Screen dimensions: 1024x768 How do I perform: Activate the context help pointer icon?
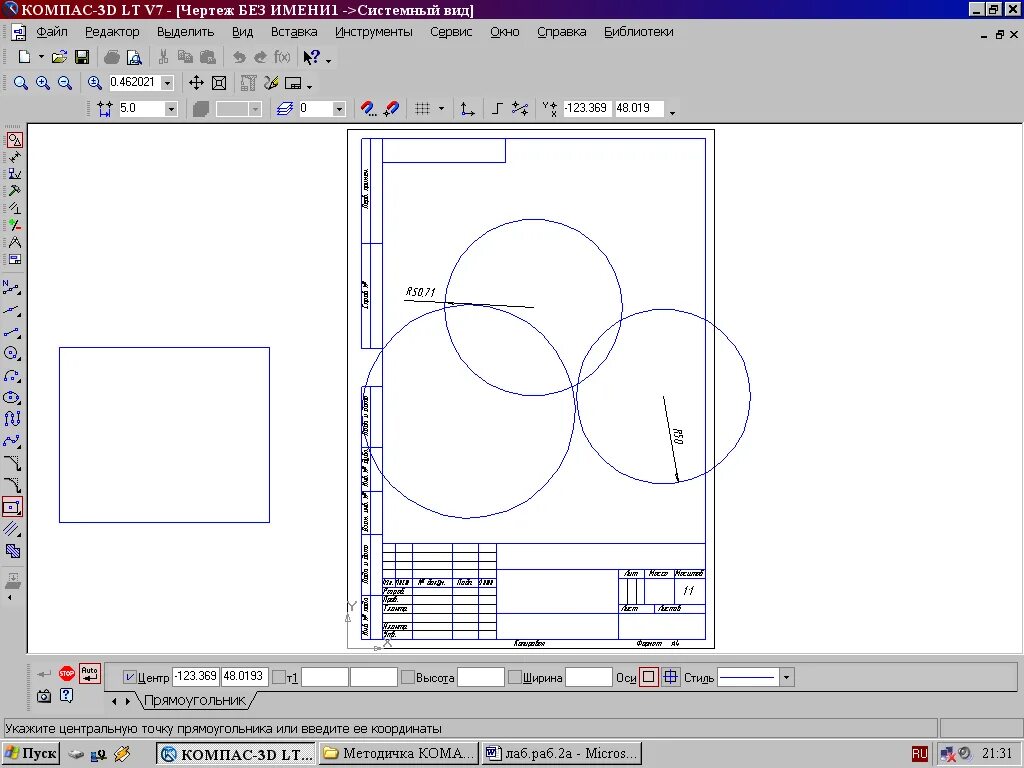pos(312,57)
